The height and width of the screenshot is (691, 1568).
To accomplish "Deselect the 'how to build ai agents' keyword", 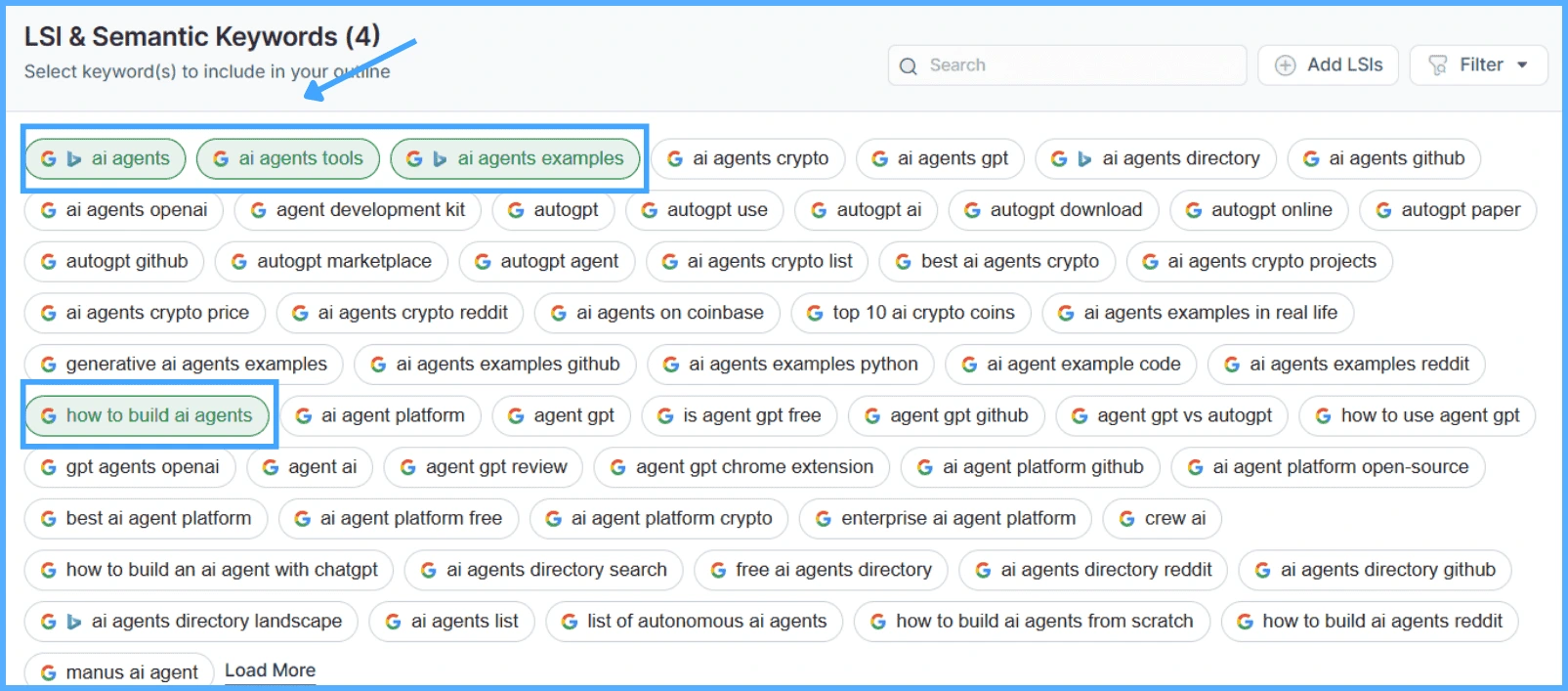I will [x=147, y=416].
